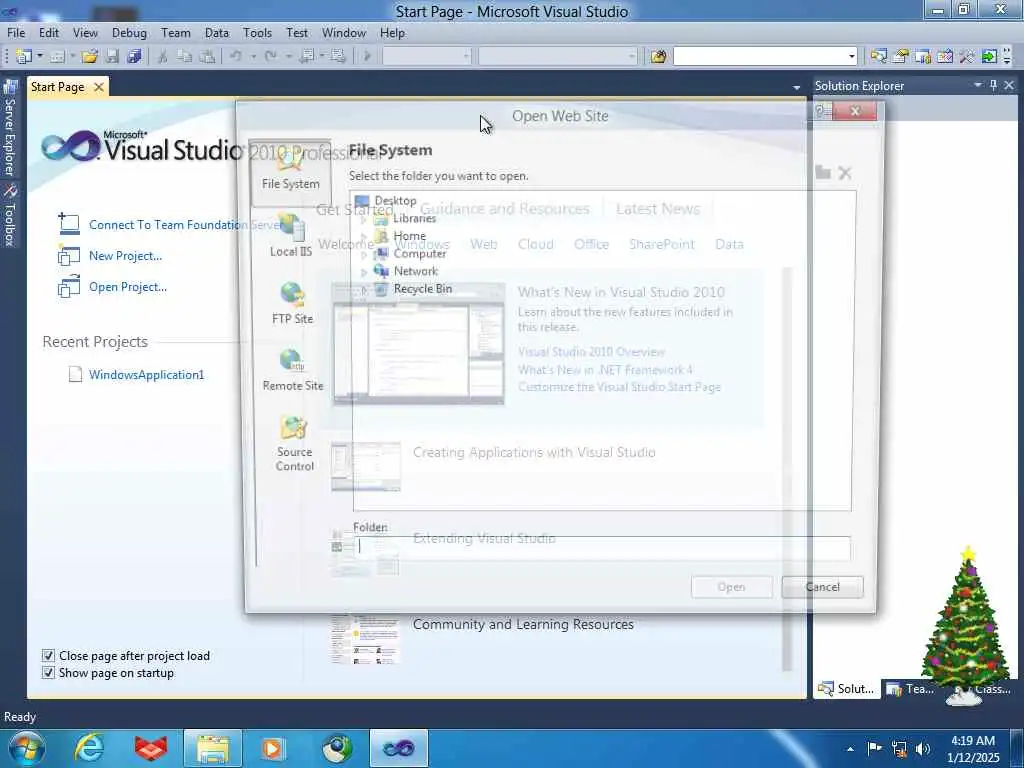Click the New Project... link
Image resolution: width=1024 pixels, height=768 pixels.
125,256
